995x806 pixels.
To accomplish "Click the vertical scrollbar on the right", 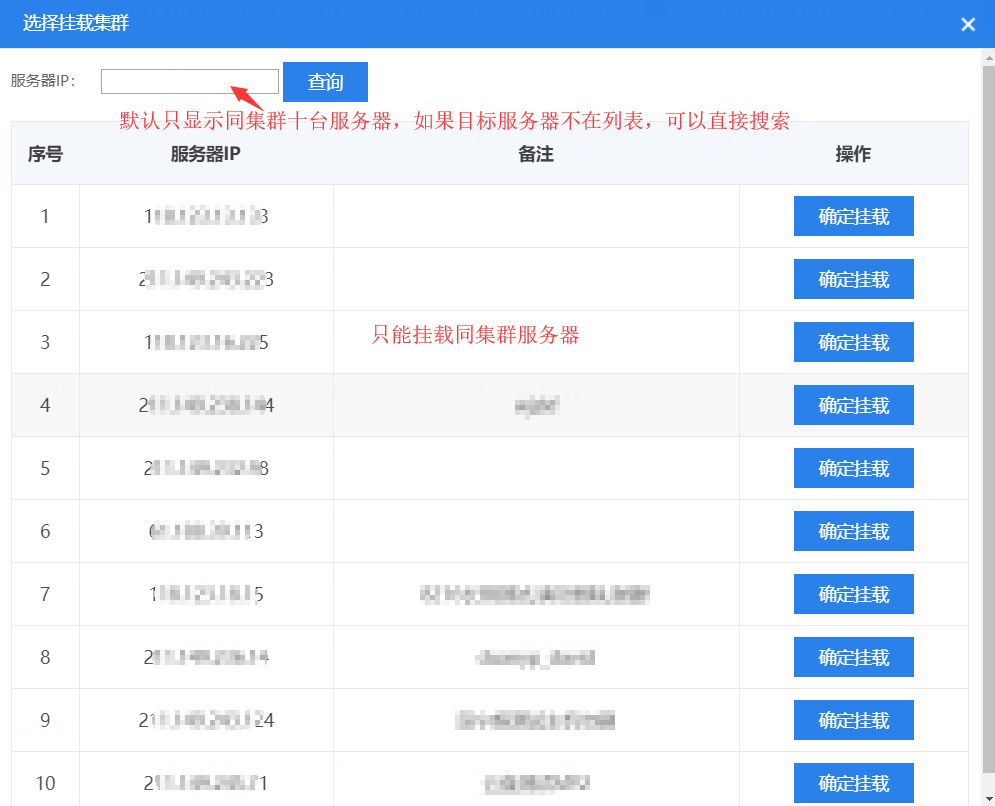I will coord(988,400).
